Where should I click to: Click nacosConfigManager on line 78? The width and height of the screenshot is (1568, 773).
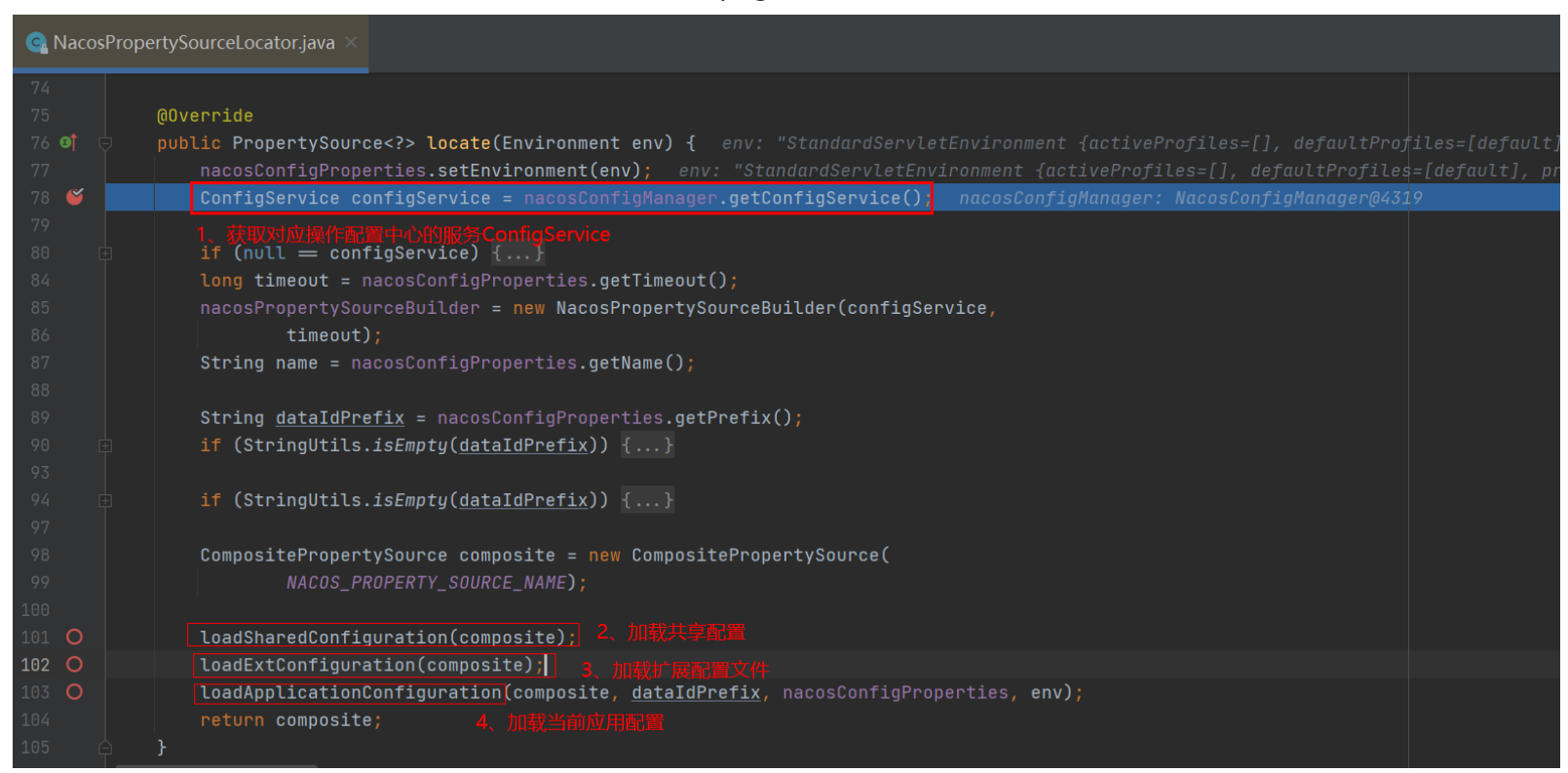[621, 198]
